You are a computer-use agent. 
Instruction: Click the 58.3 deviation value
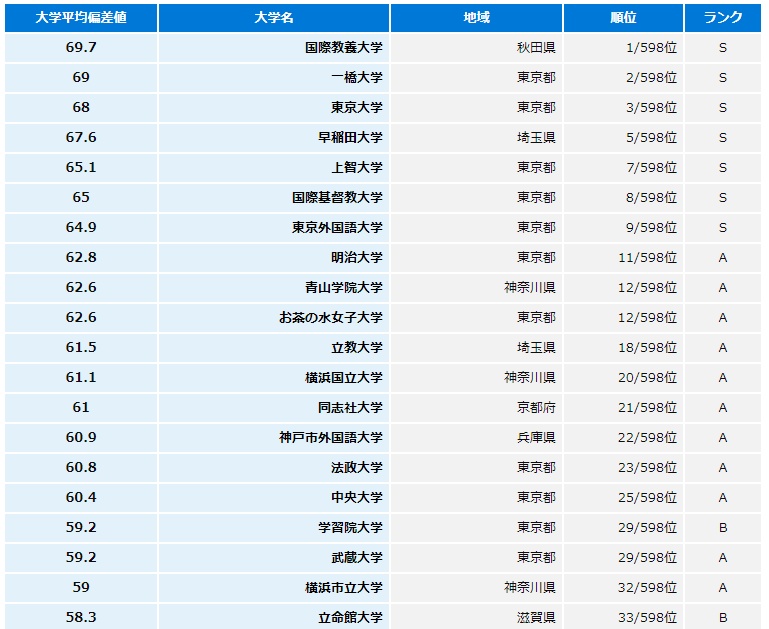tap(81, 617)
